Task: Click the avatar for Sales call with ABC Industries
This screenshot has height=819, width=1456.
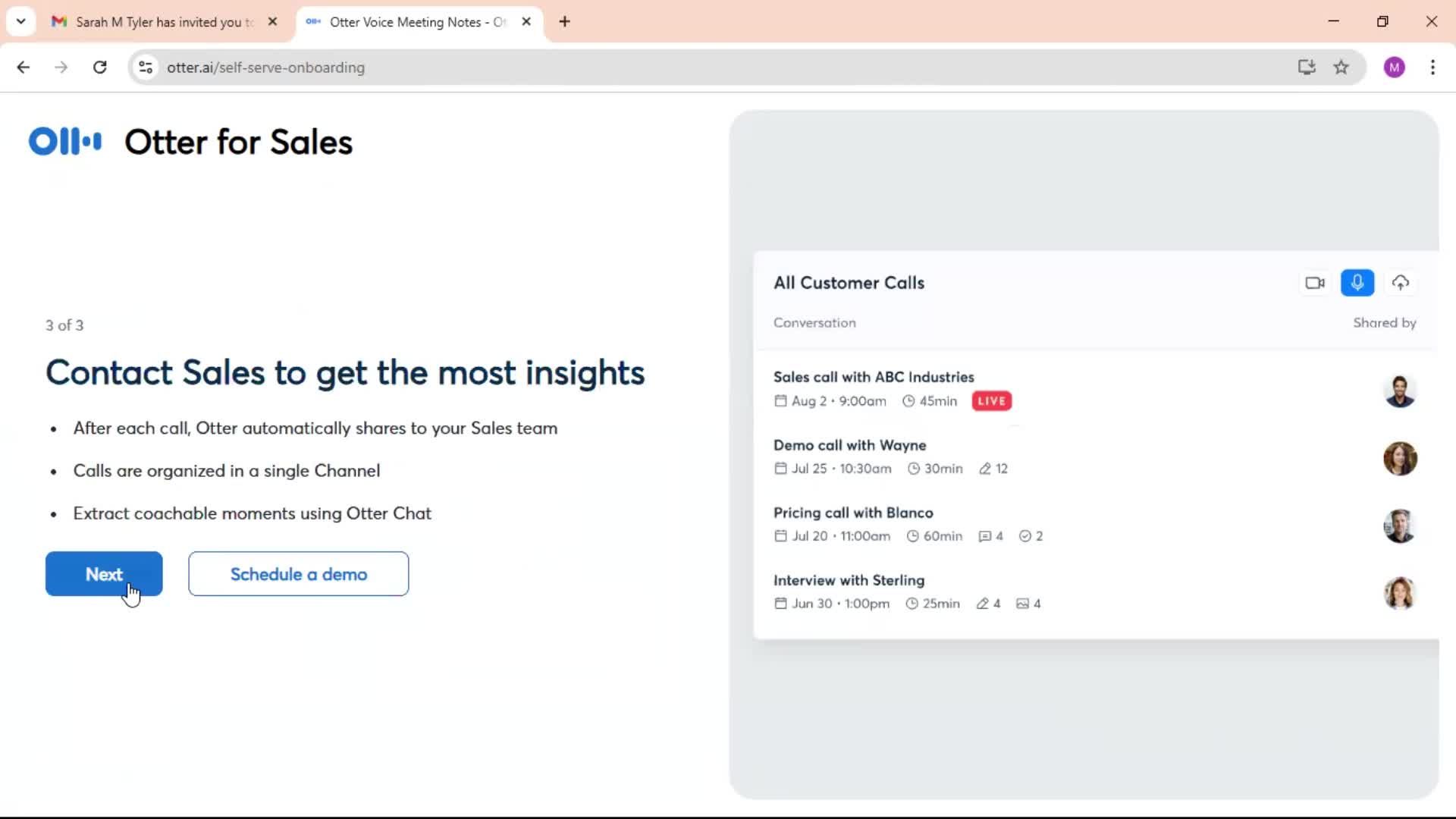Action: point(1400,391)
